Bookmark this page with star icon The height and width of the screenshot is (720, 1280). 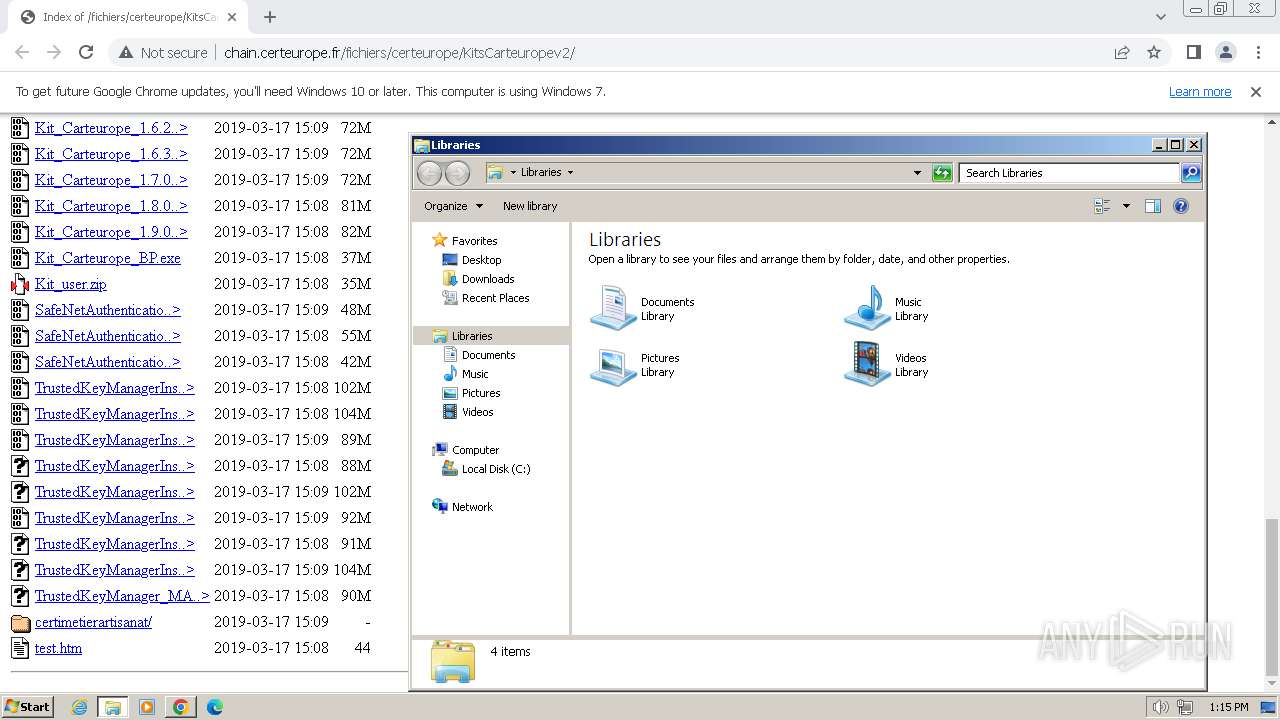pos(1154,53)
